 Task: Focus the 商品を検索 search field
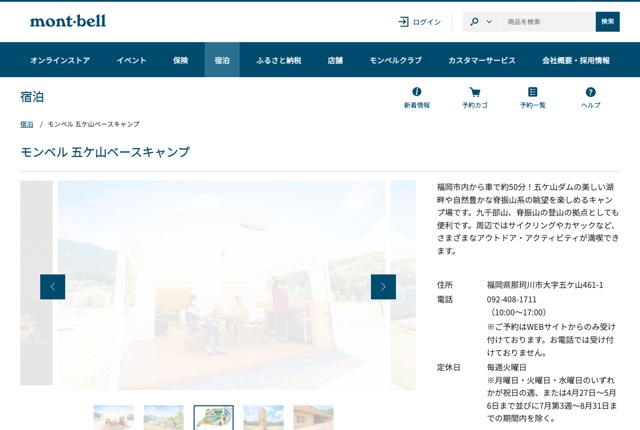coord(547,22)
